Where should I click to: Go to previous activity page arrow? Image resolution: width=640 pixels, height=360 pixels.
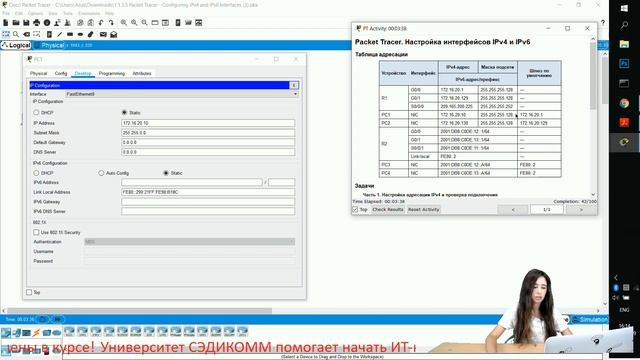click(513, 209)
